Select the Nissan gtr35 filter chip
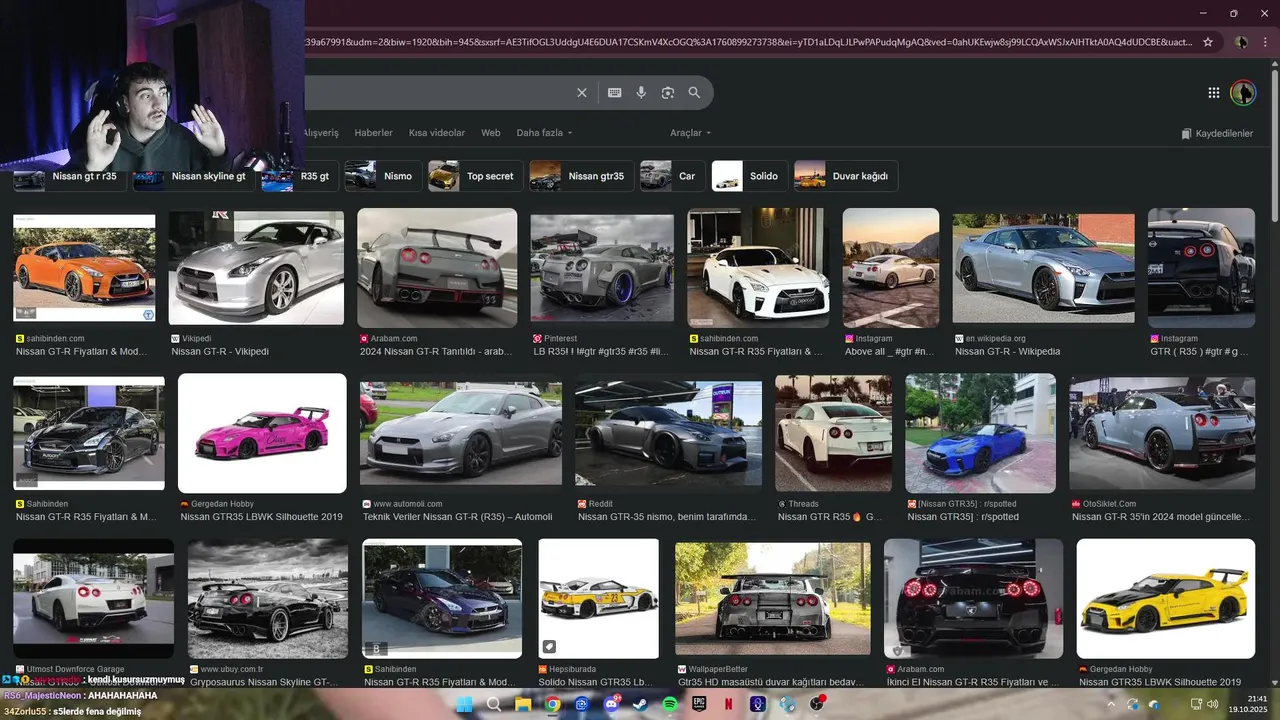Screen dimensions: 1280x720 click(581, 176)
